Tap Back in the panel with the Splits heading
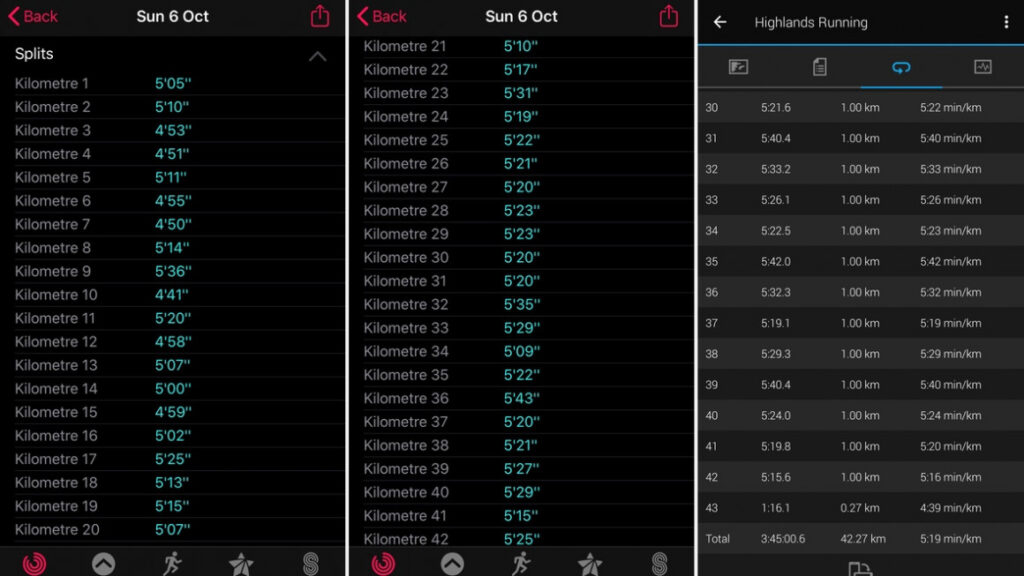The height and width of the screenshot is (576, 1024). pyautogui.click(x=33, y=16)
